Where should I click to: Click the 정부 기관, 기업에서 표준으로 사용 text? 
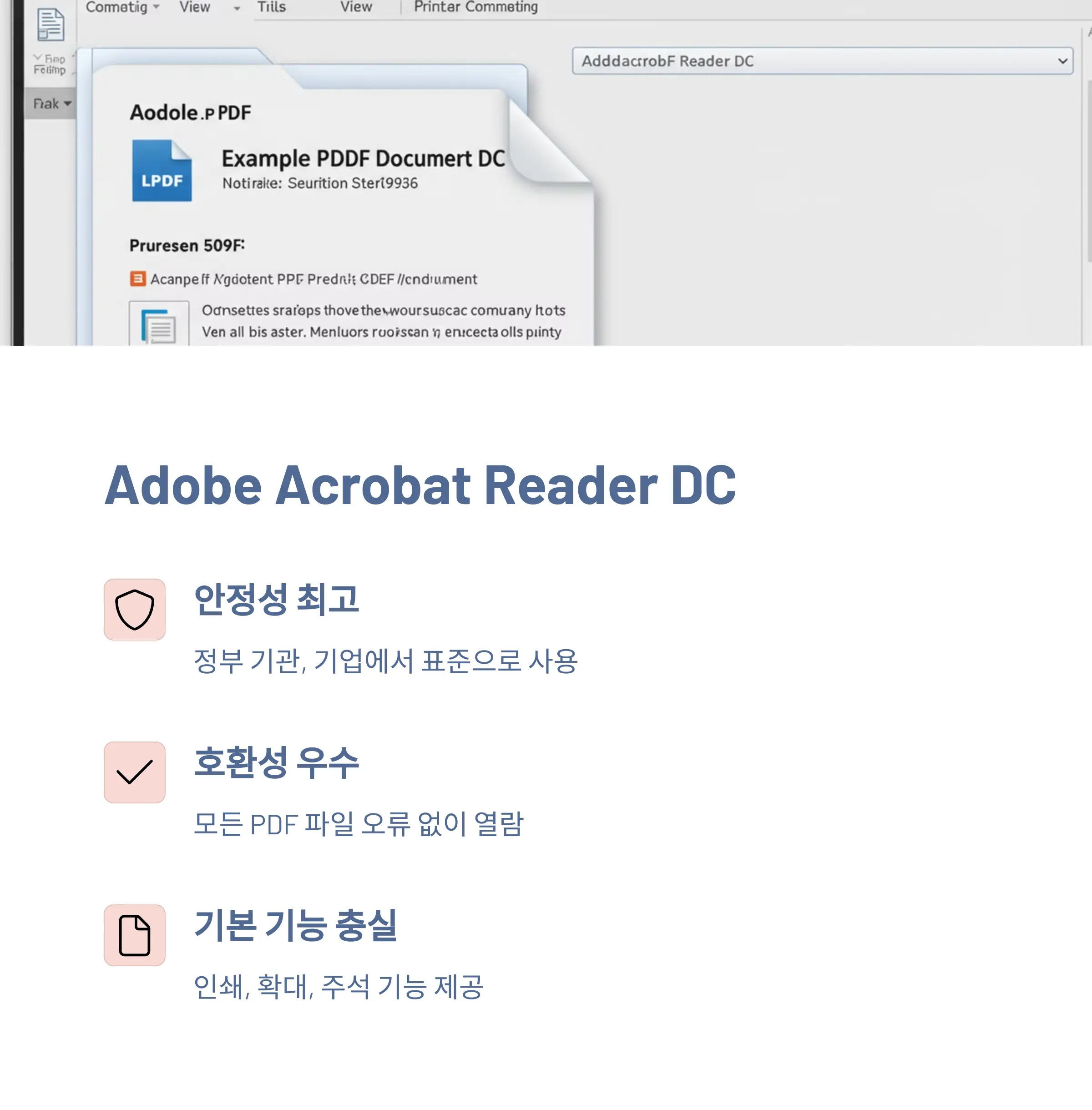coord(386,661)
